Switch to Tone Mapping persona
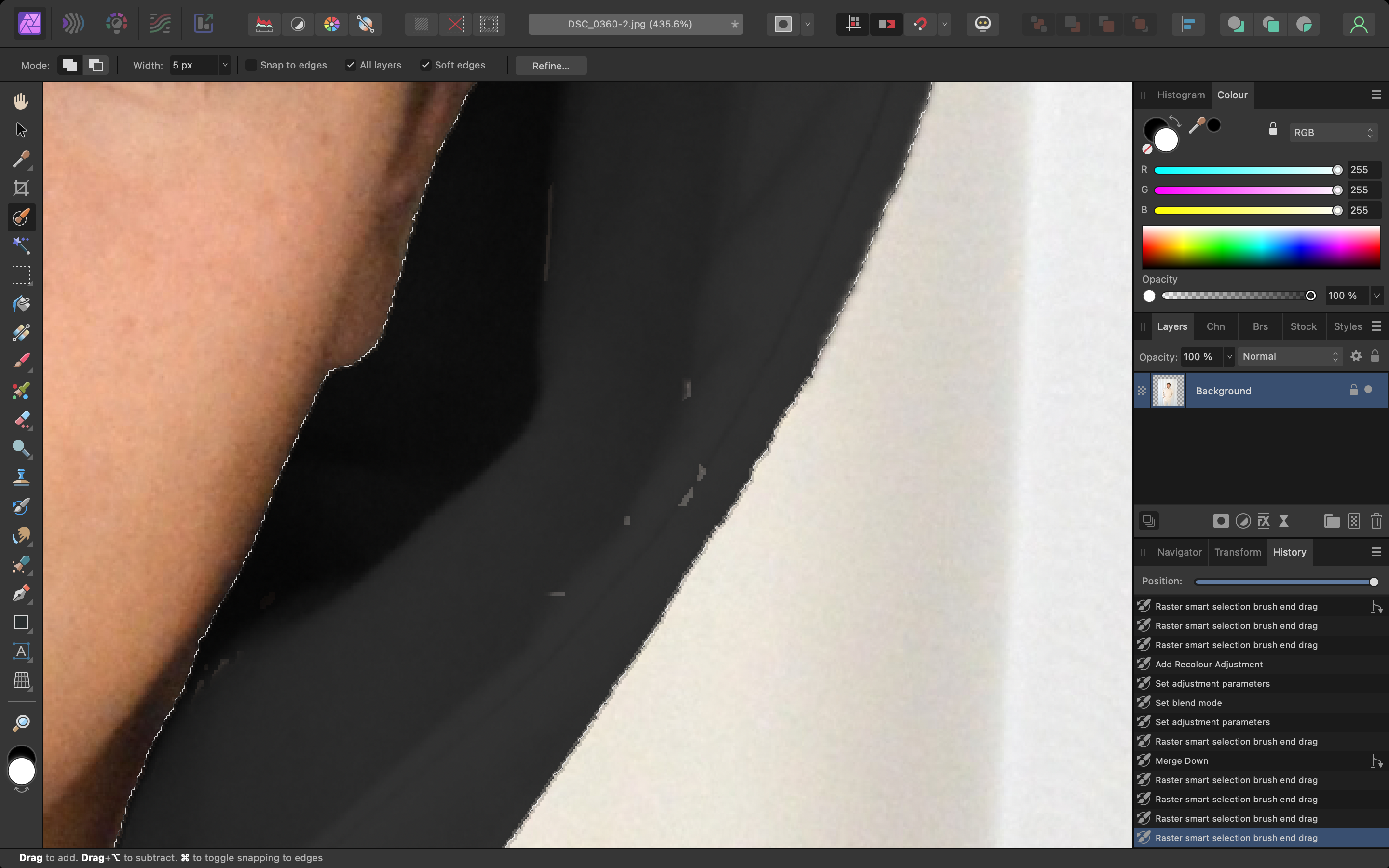This screenshot has height=868, width=1389. [x=160, y=24]
